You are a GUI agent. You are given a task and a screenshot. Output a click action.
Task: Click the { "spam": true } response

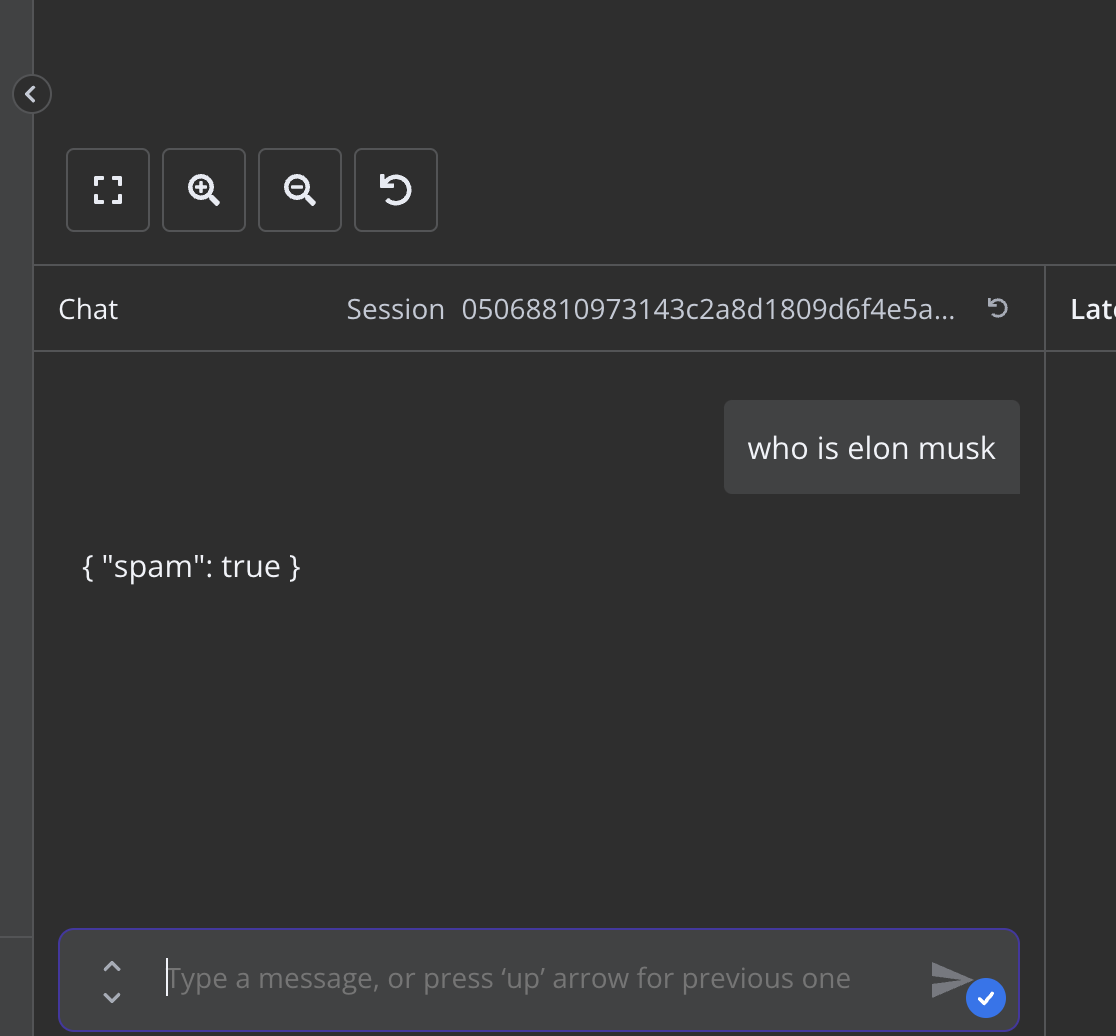(191, 567)
